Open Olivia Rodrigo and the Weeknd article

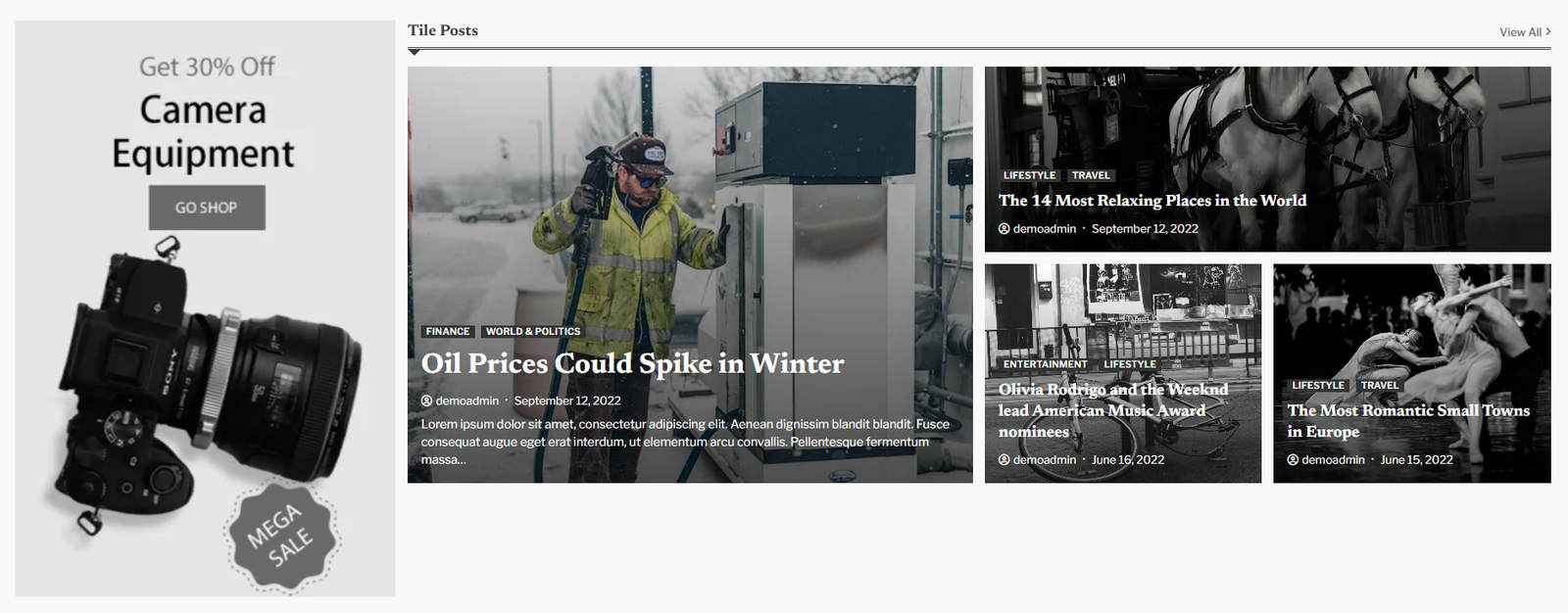tap(1113, 410)
